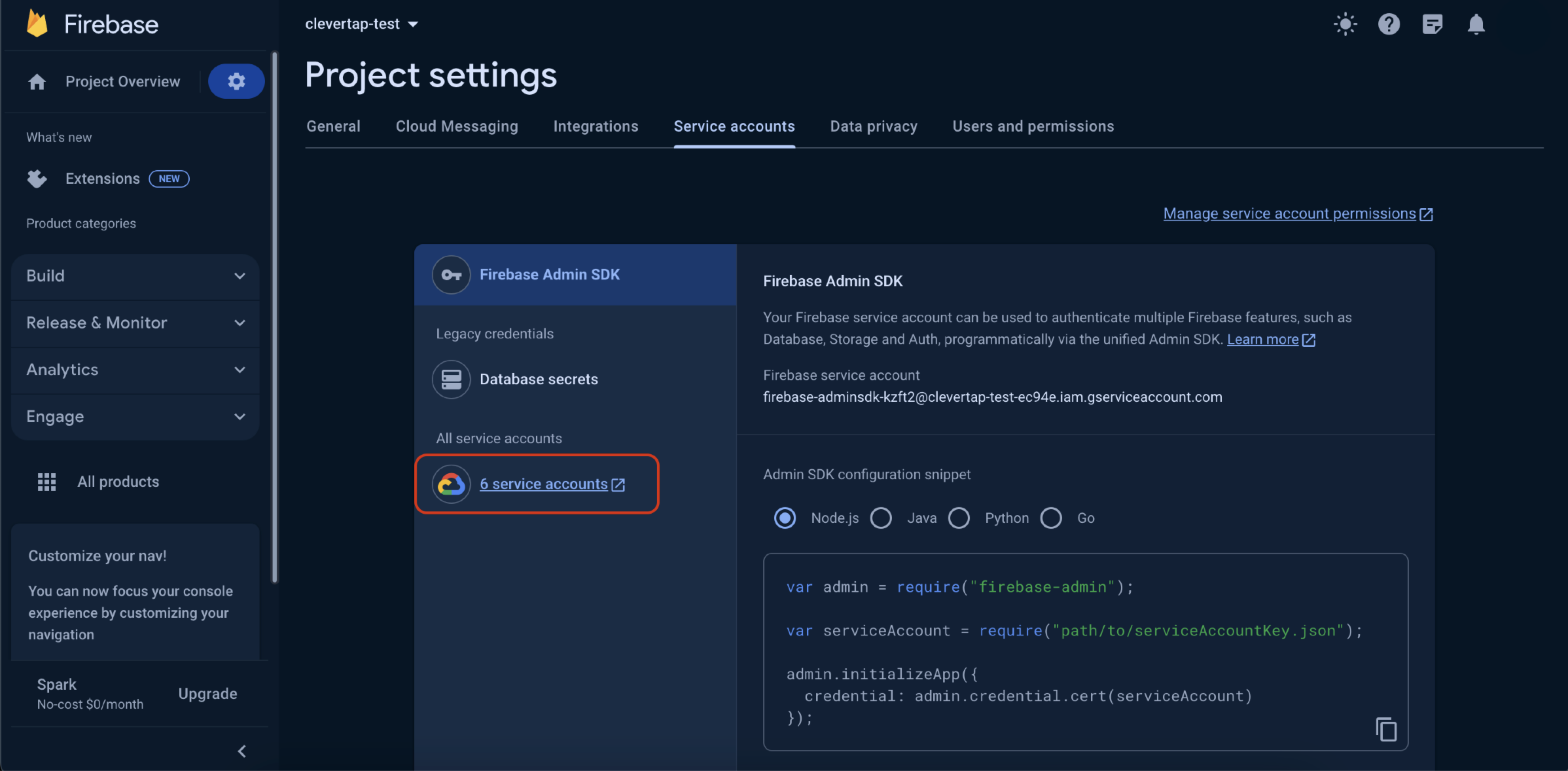Click external link icon beside Manage permissions
The width and height of the screenshot is (1568, 771).
tap(1426, 214)
